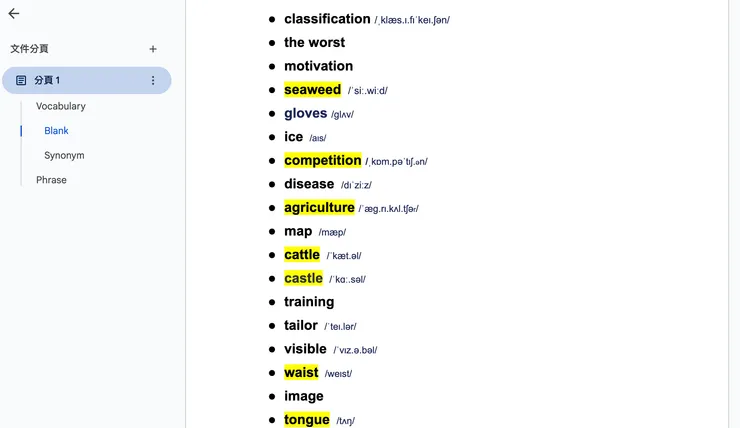740x428 pixels.
Task: Click the highlighted word competition
Action: tap(322, 160)
